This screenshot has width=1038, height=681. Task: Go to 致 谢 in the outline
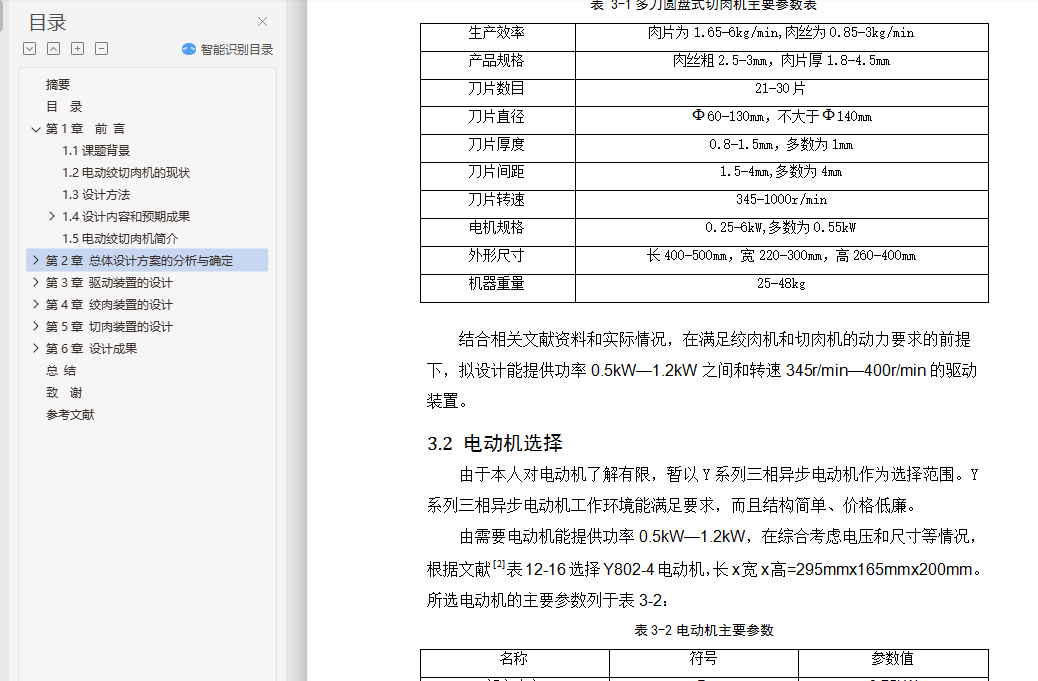64,392
